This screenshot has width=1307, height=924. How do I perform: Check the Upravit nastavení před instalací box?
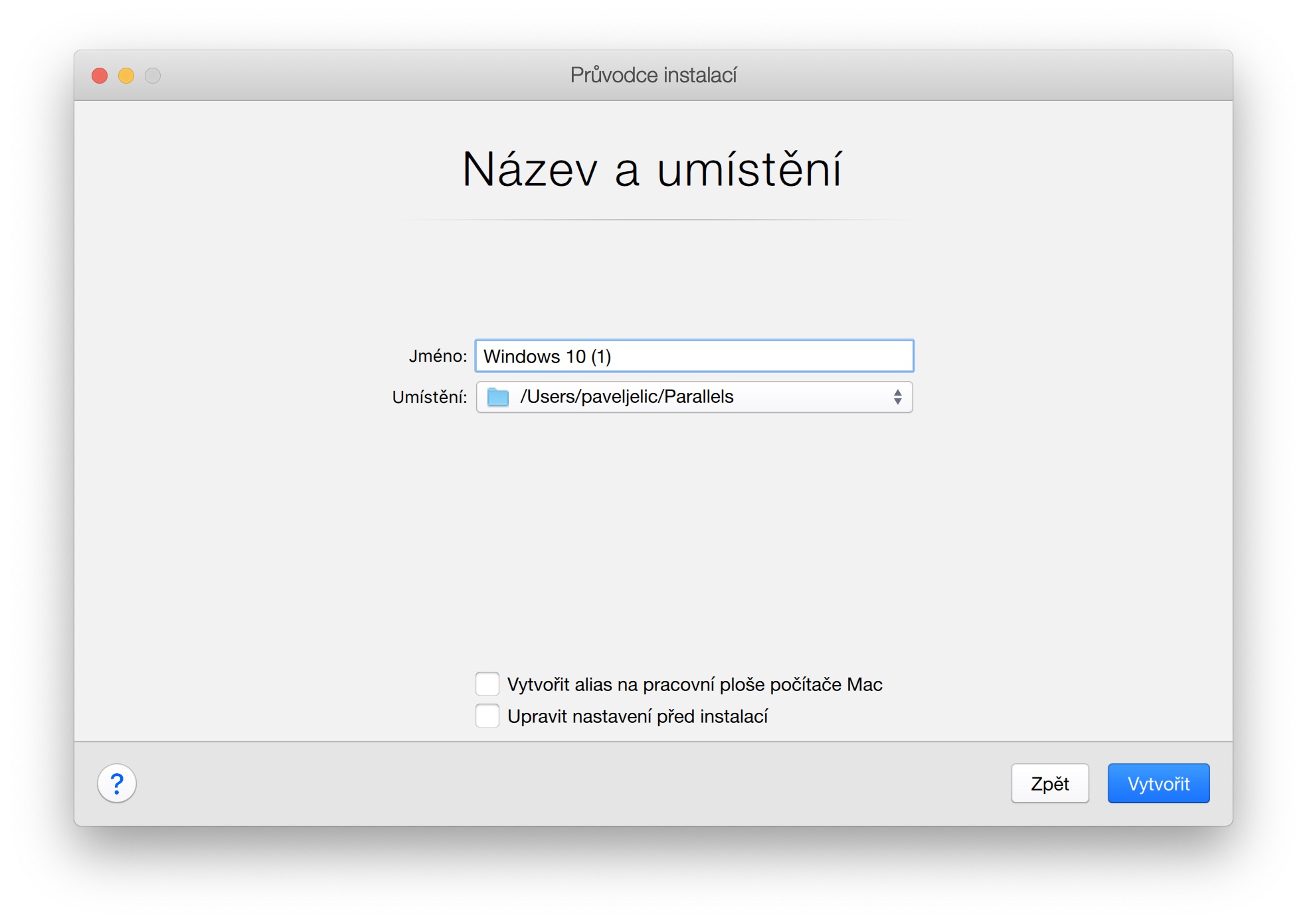point(487,716)
